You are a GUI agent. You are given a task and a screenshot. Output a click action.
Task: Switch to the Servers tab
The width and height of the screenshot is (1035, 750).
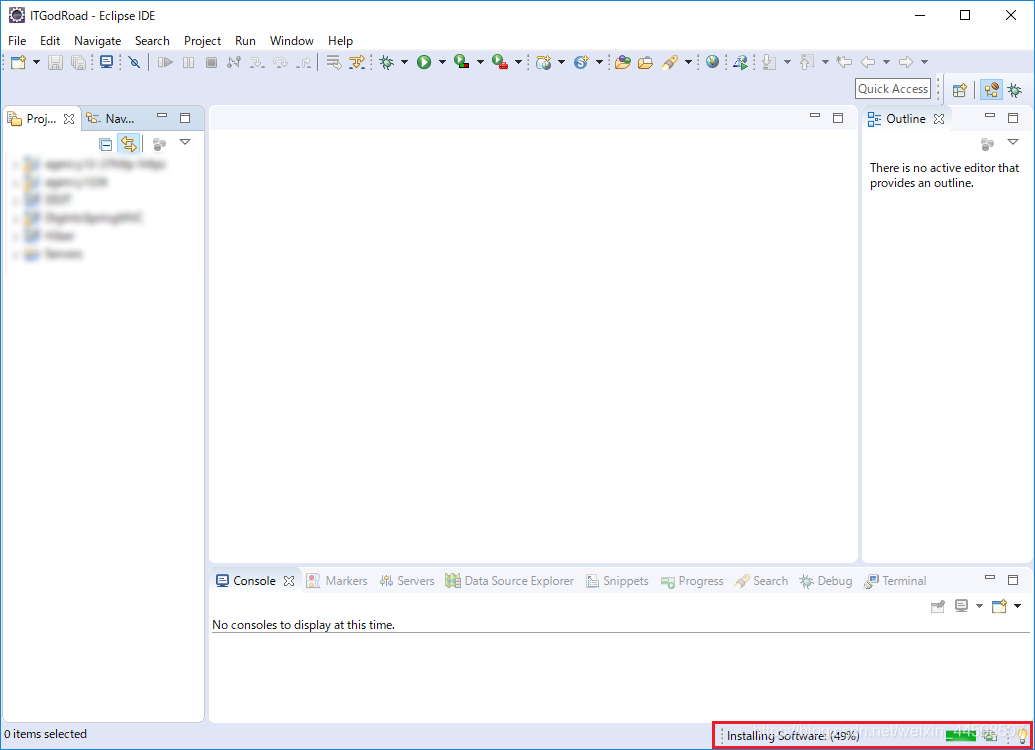click(x=407, y=581)
